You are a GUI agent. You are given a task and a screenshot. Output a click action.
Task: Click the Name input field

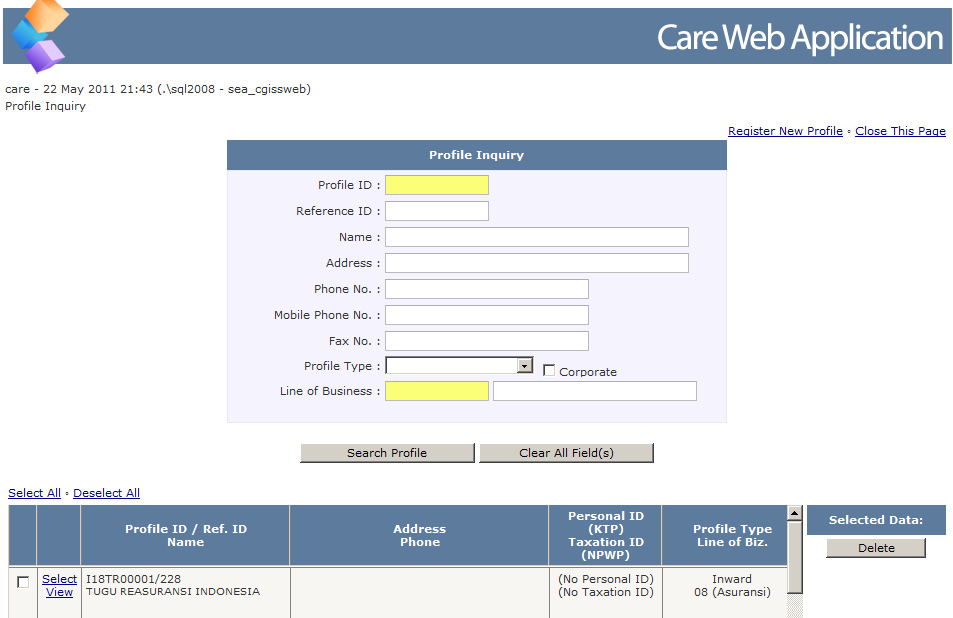point(536,237)
